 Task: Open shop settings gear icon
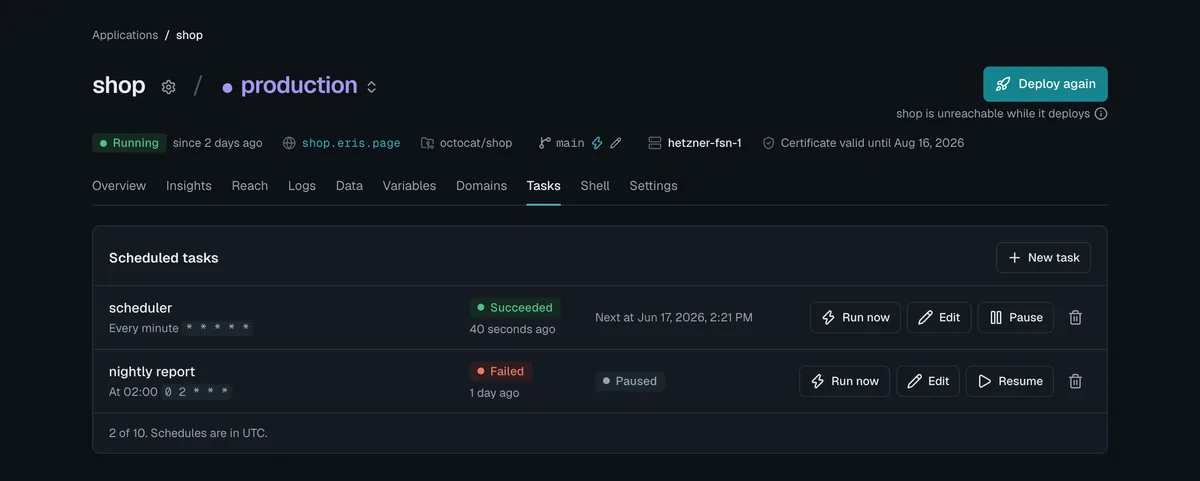(169, 87)
